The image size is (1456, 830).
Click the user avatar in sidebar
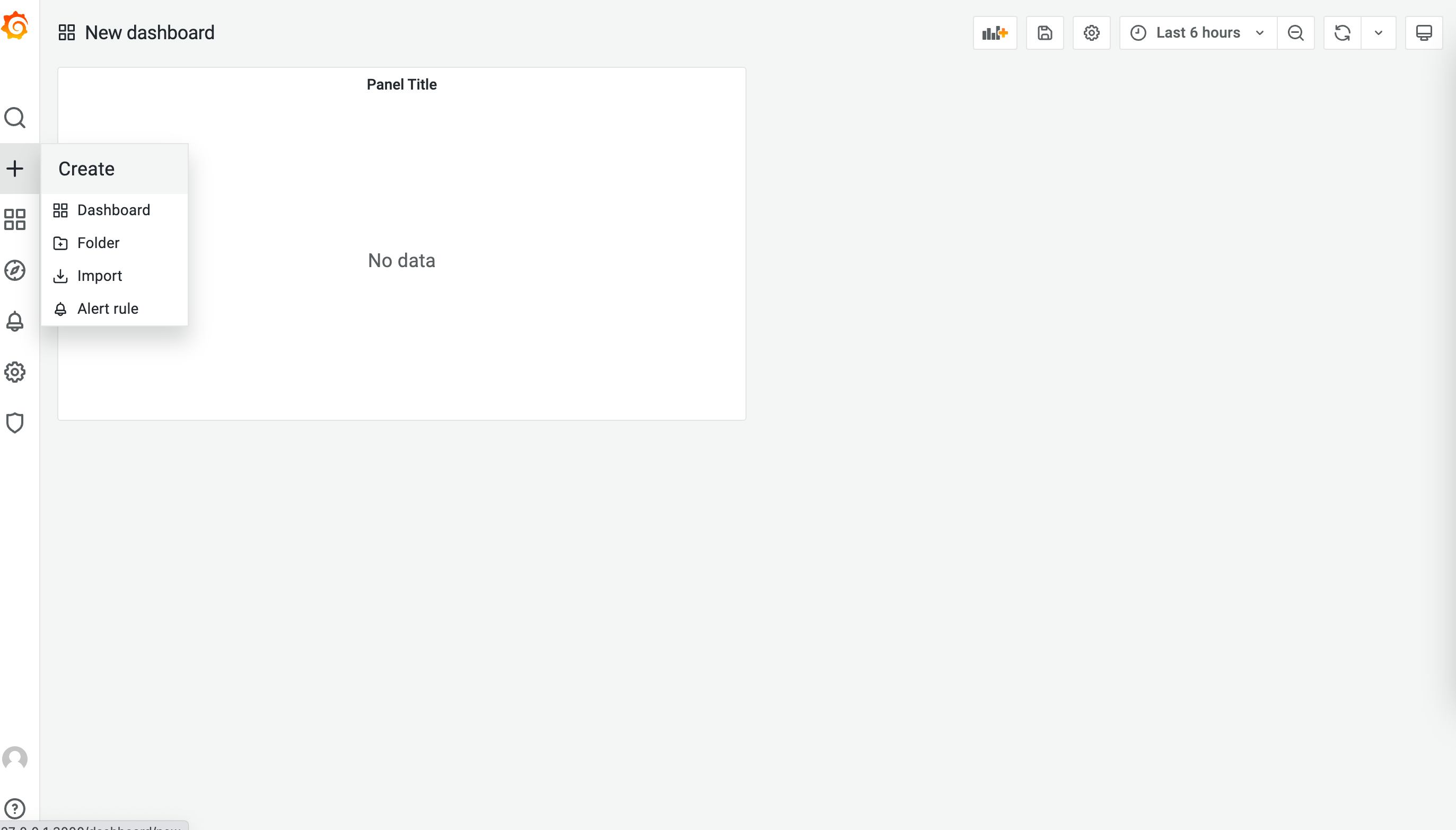coord(15,758)
